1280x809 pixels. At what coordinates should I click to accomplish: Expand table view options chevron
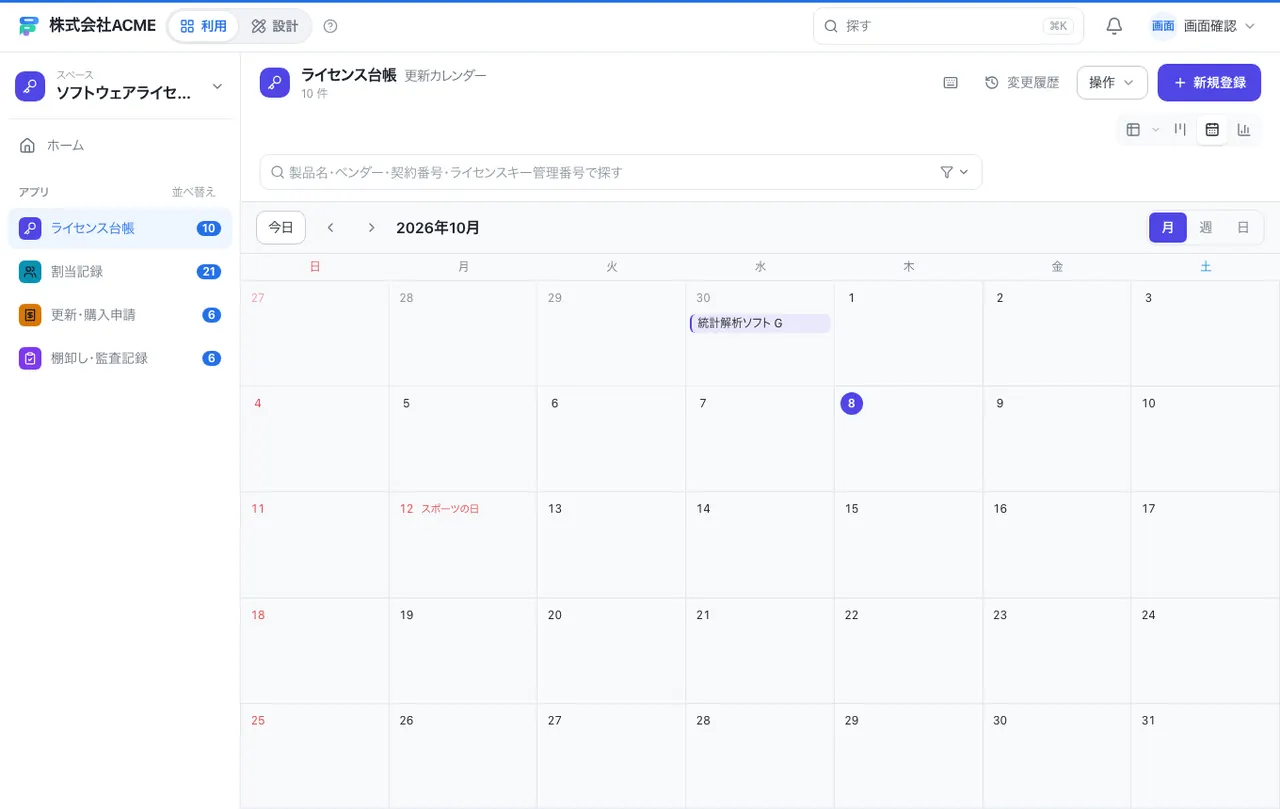point(1155,129)
